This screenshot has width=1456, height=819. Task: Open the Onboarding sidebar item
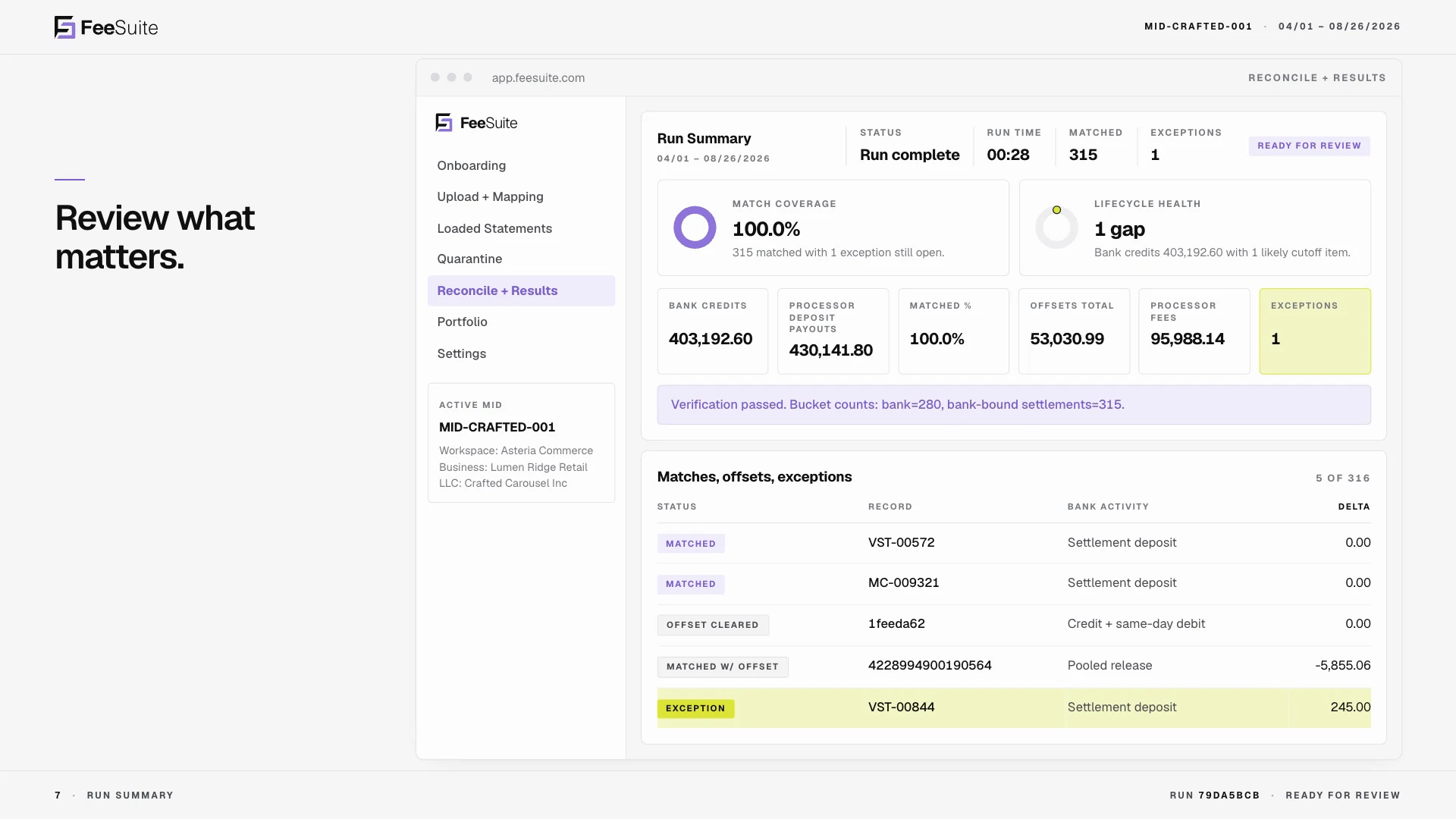click(471, 165)
